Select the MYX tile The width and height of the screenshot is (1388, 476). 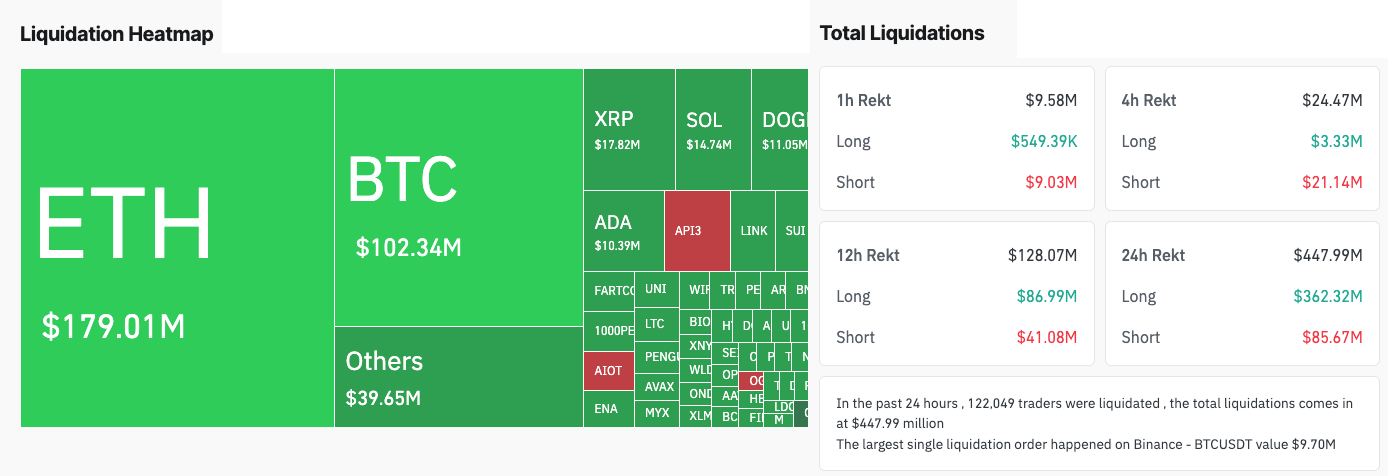coord(657,413)
